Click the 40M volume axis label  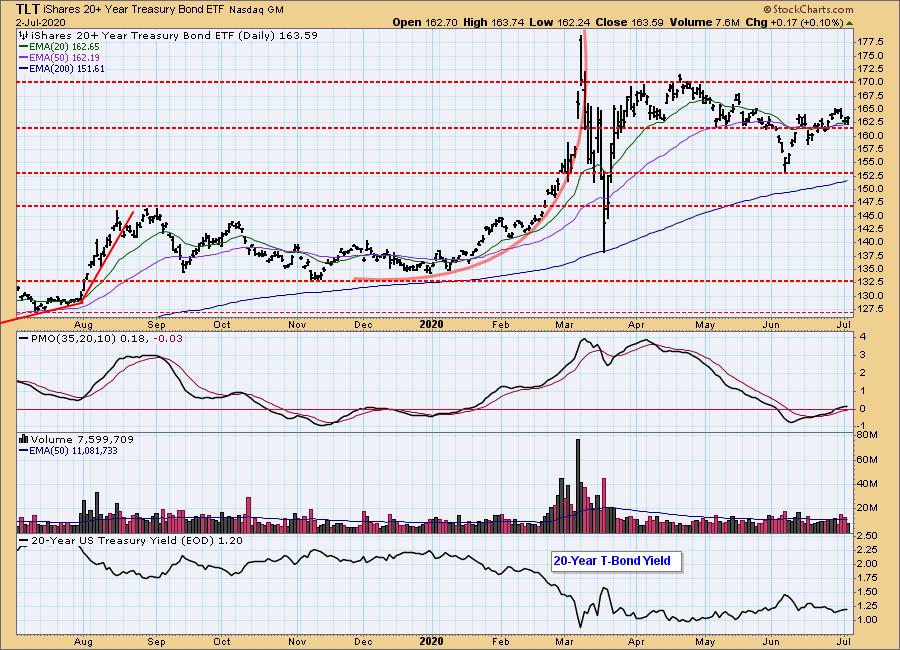click(868, 483)
